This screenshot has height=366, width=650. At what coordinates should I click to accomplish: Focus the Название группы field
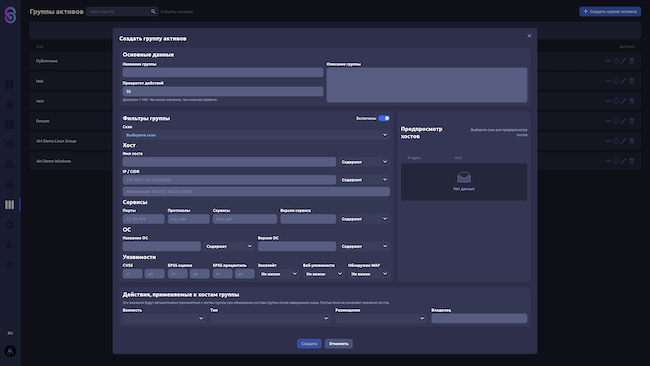223,72
